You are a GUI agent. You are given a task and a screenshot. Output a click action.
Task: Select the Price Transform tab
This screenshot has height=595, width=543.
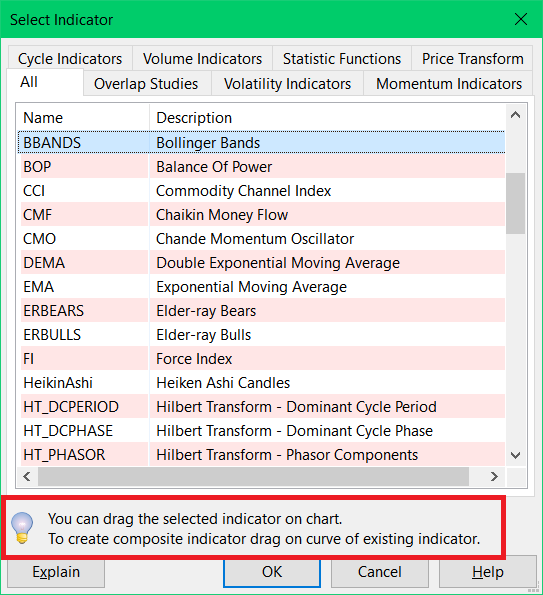click(472, 58)
